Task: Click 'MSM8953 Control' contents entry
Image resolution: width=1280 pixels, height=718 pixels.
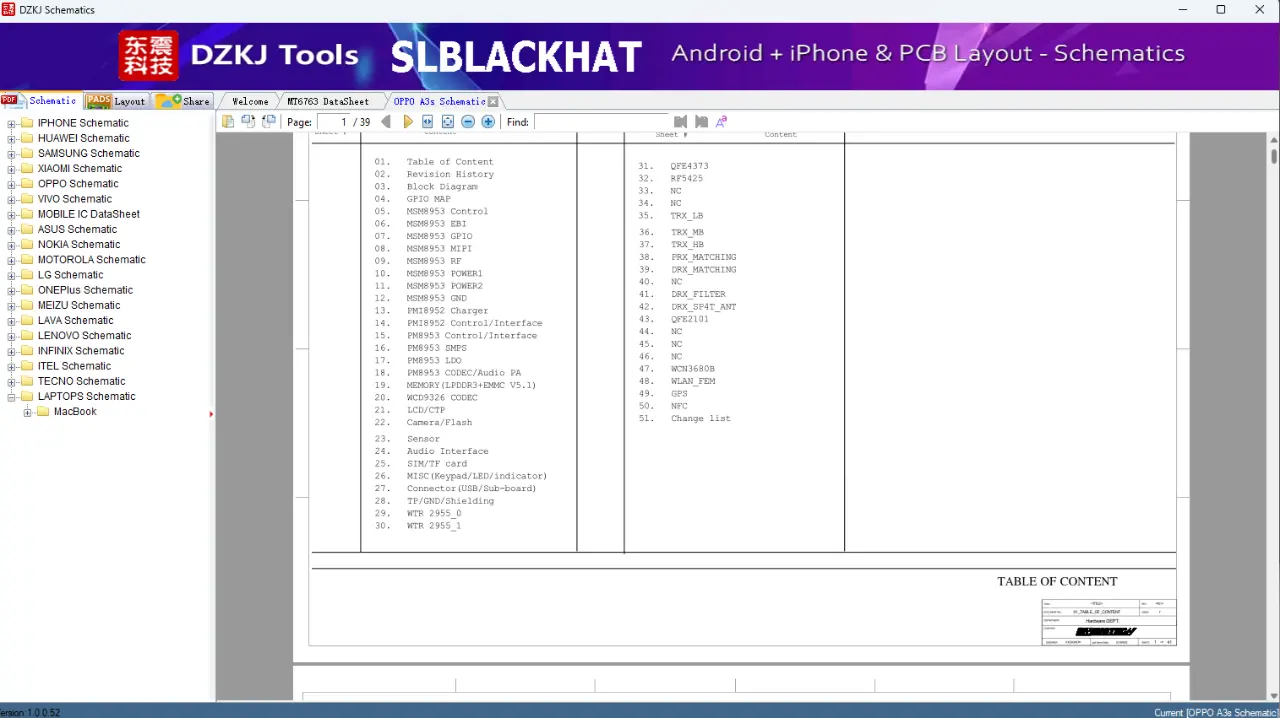Action: point(447,211)
